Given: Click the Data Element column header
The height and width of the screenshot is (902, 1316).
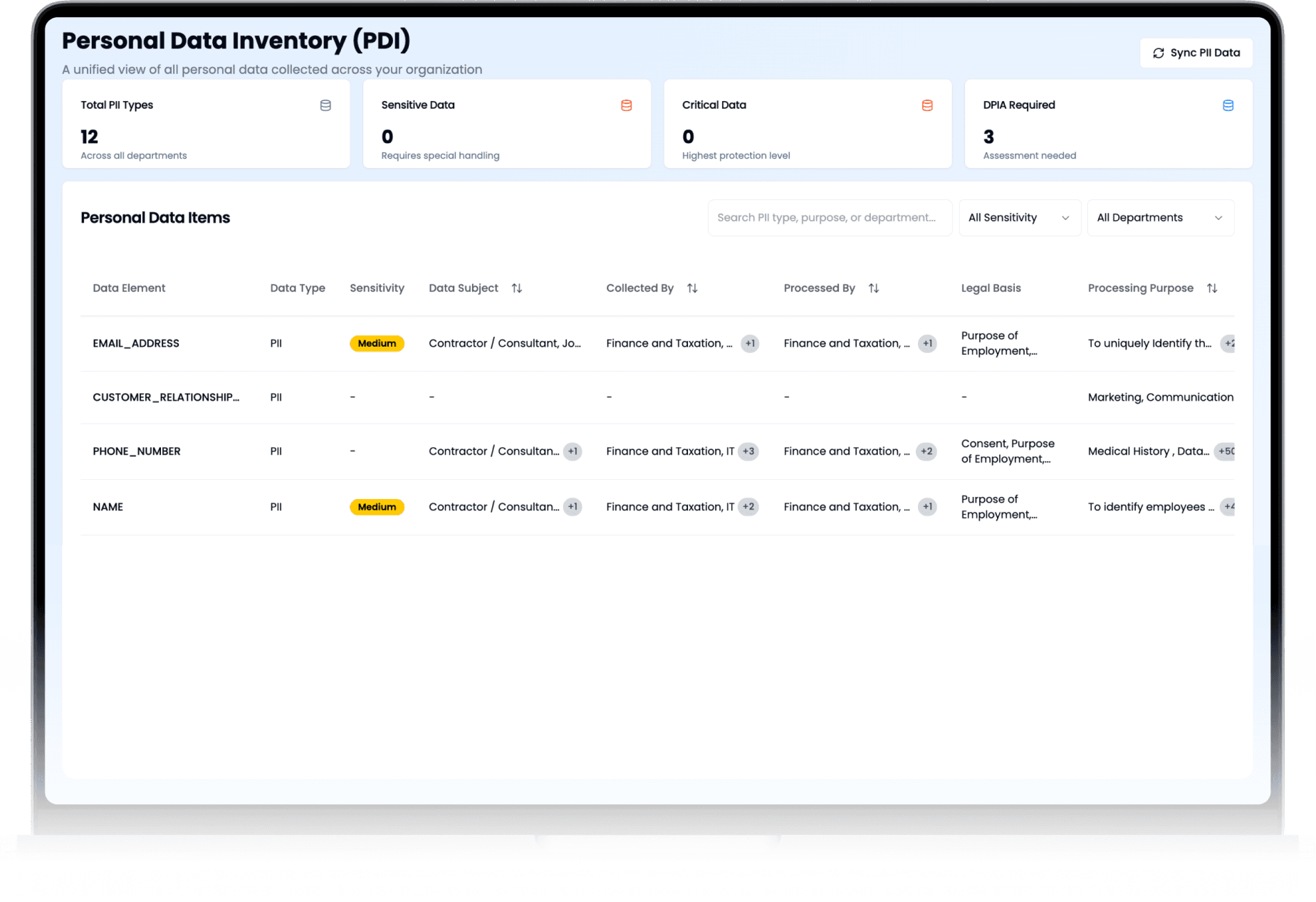Looking at the screenshot, I should [129, 288].
